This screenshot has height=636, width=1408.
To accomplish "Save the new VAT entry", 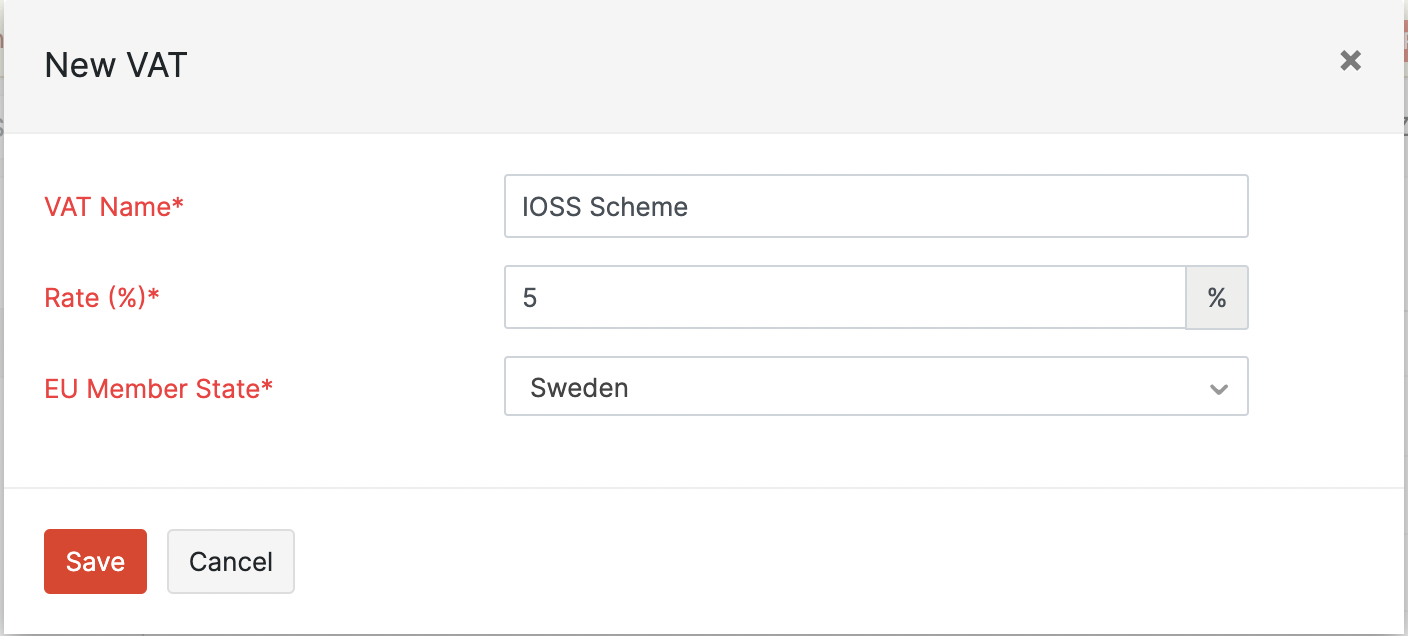I will coord(95,562).
